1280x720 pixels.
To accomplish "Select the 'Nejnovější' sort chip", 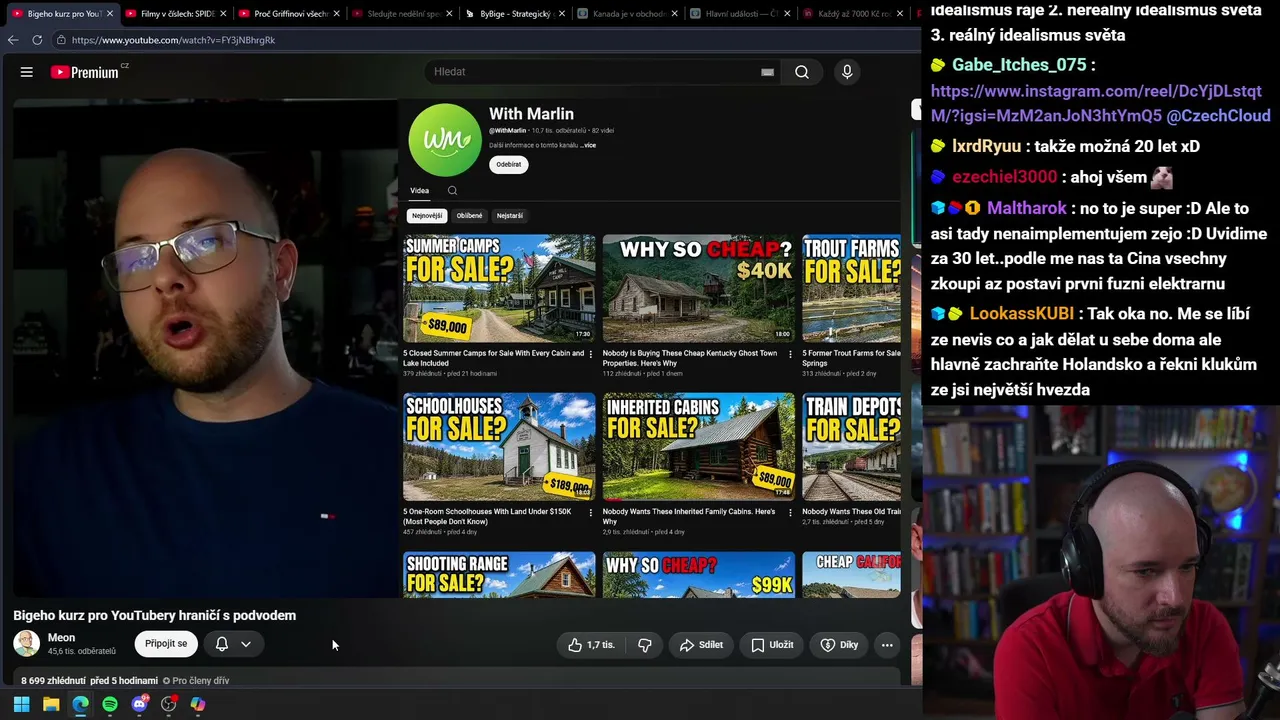I will (427, 216).
